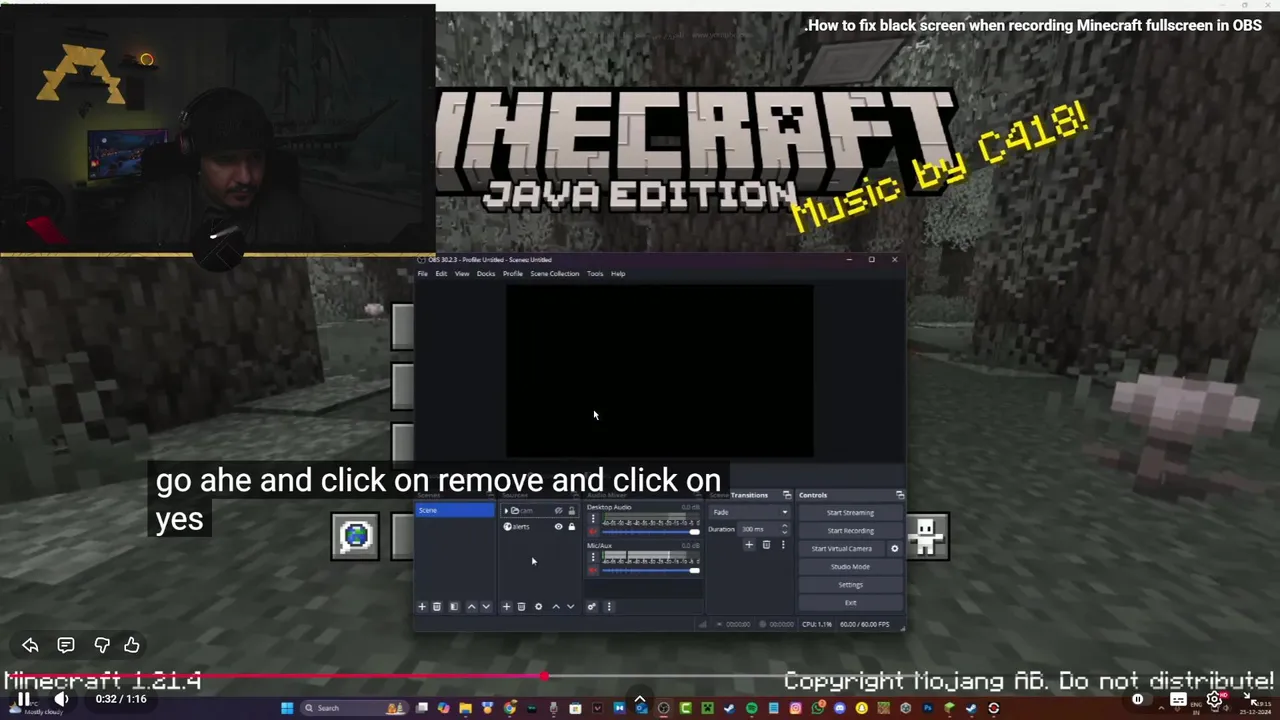This screenshot has height=720, width=1280.
Task: Click Exit in the Controls dock
Action: [x=850, y=603]
